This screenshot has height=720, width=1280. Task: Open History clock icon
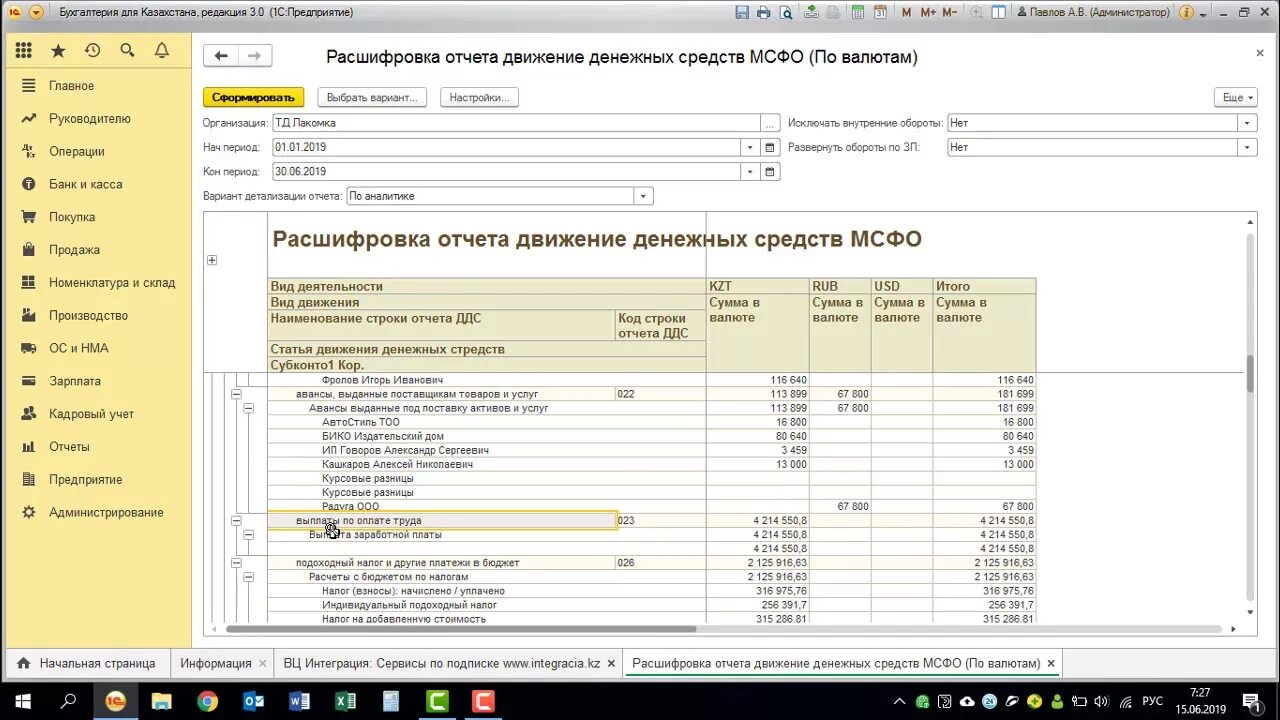click(x=92, y=51)
